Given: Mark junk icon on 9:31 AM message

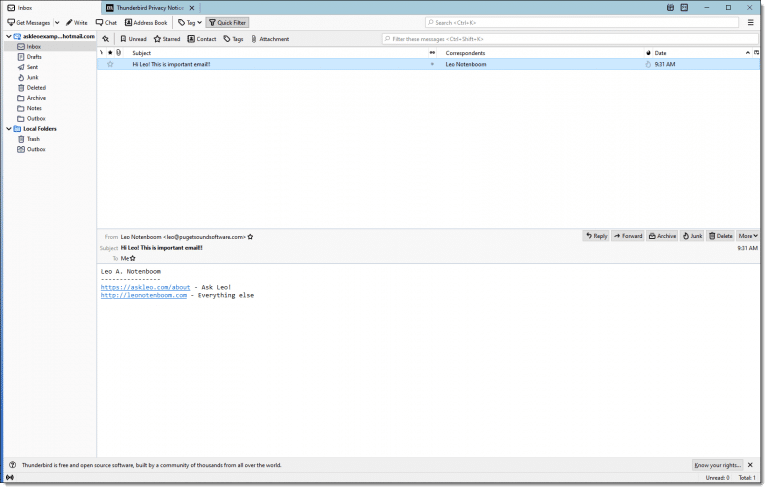Looking at the screenshot, I should (x=648, y=64).
